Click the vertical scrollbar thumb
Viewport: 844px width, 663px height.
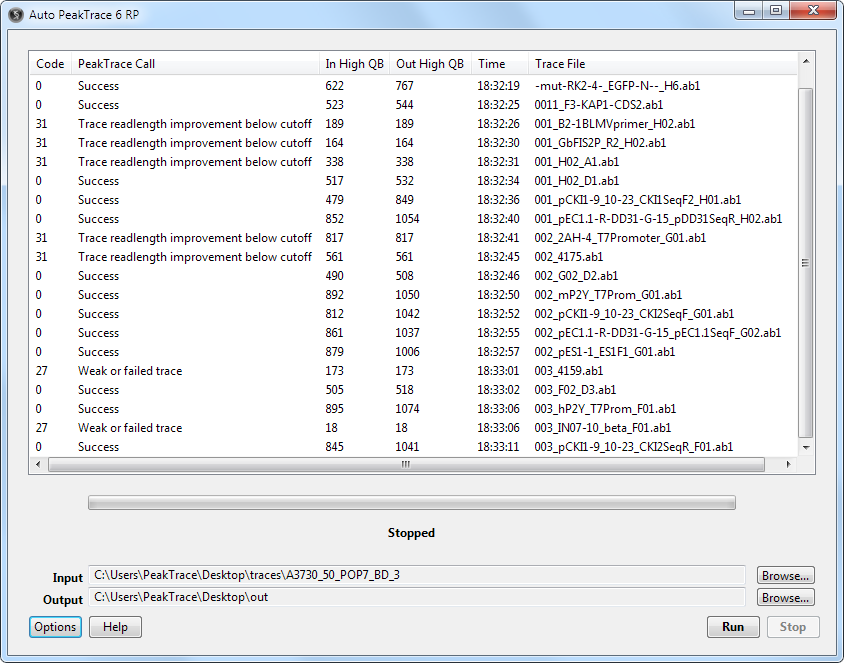806,263
